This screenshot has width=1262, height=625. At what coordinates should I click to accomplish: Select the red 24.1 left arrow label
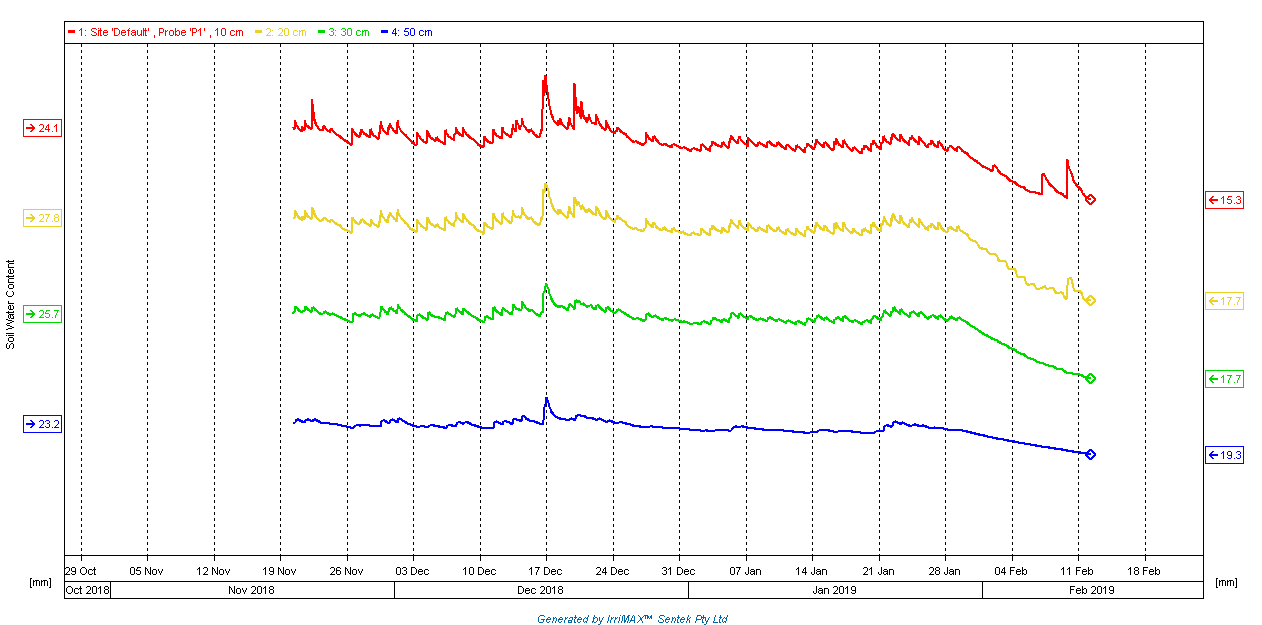coord(43,128)
